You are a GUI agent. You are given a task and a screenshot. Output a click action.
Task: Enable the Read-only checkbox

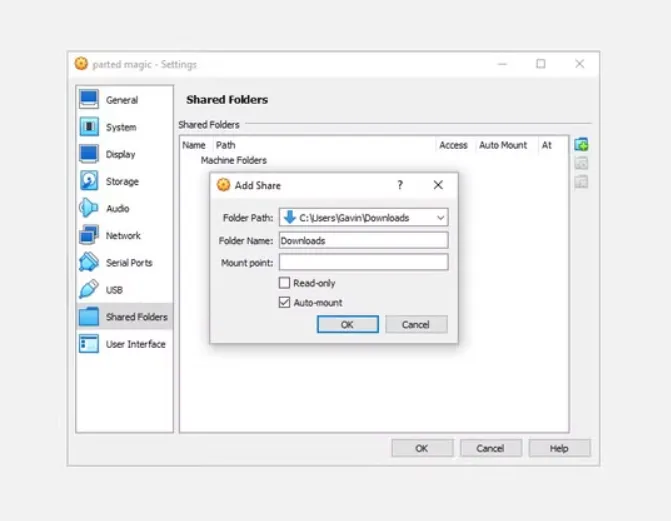tap(285, 283)
